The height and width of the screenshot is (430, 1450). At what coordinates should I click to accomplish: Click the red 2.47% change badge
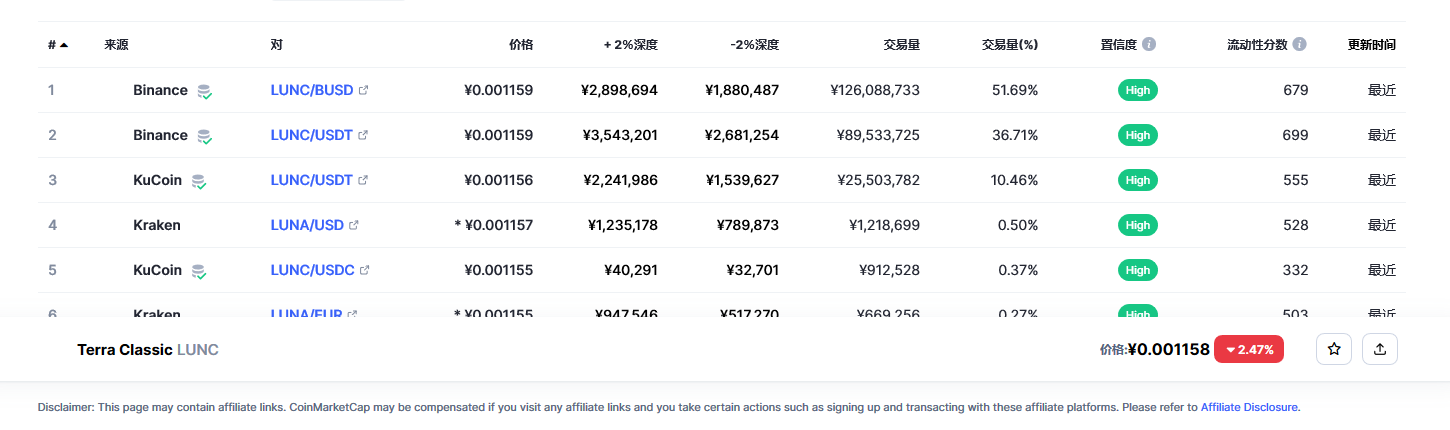click(1249, 349)
